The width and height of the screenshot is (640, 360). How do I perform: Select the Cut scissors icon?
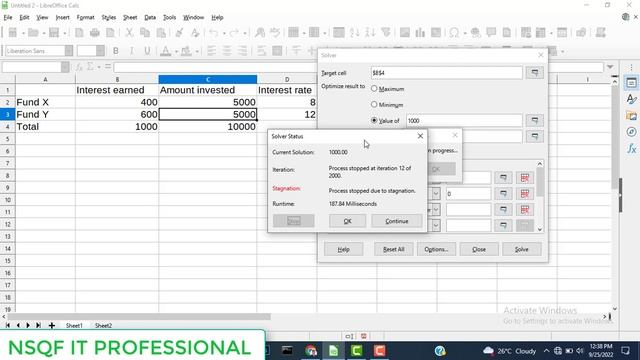point(129,33)
